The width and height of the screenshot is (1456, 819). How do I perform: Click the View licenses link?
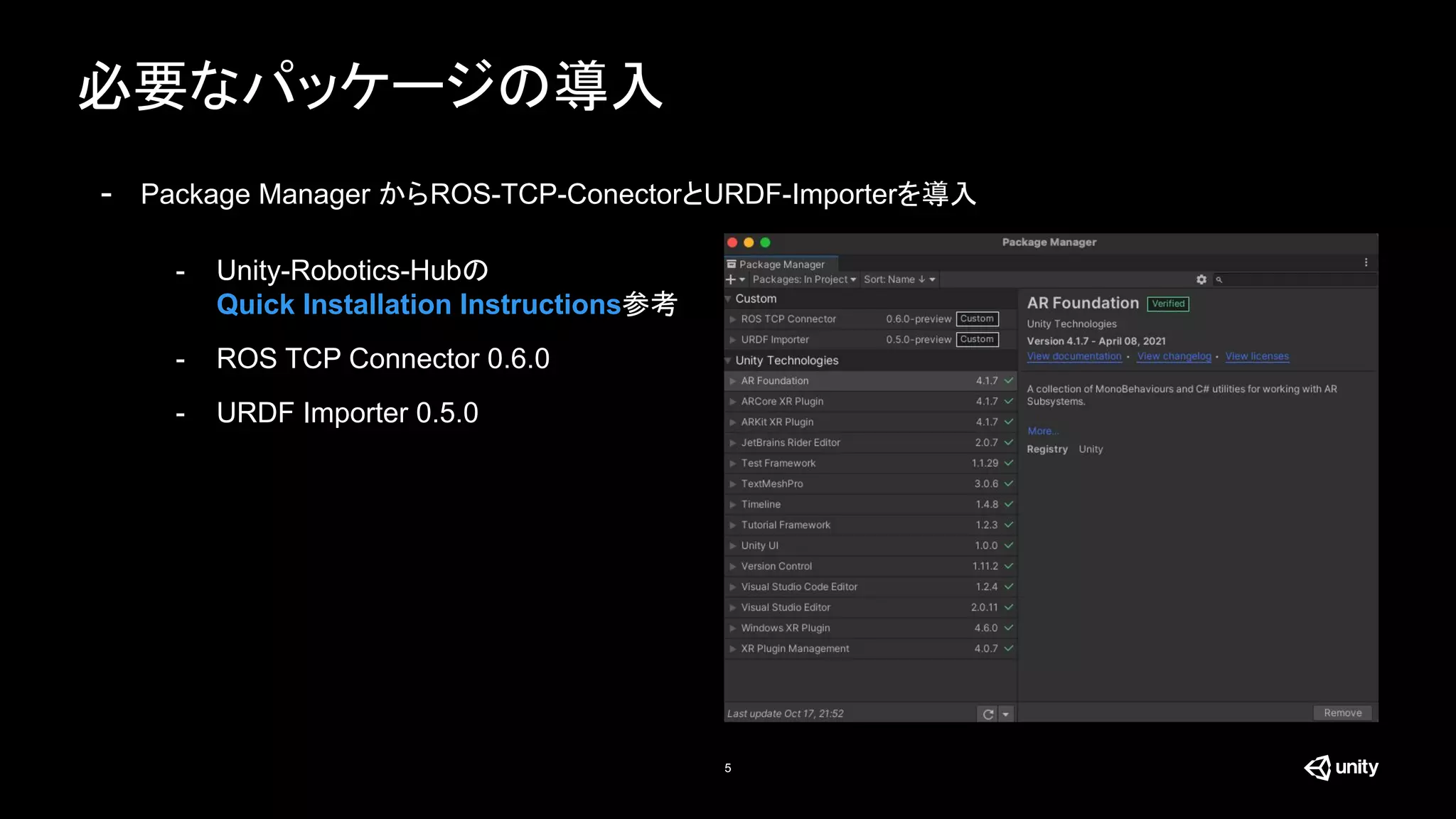[1257, 356]
